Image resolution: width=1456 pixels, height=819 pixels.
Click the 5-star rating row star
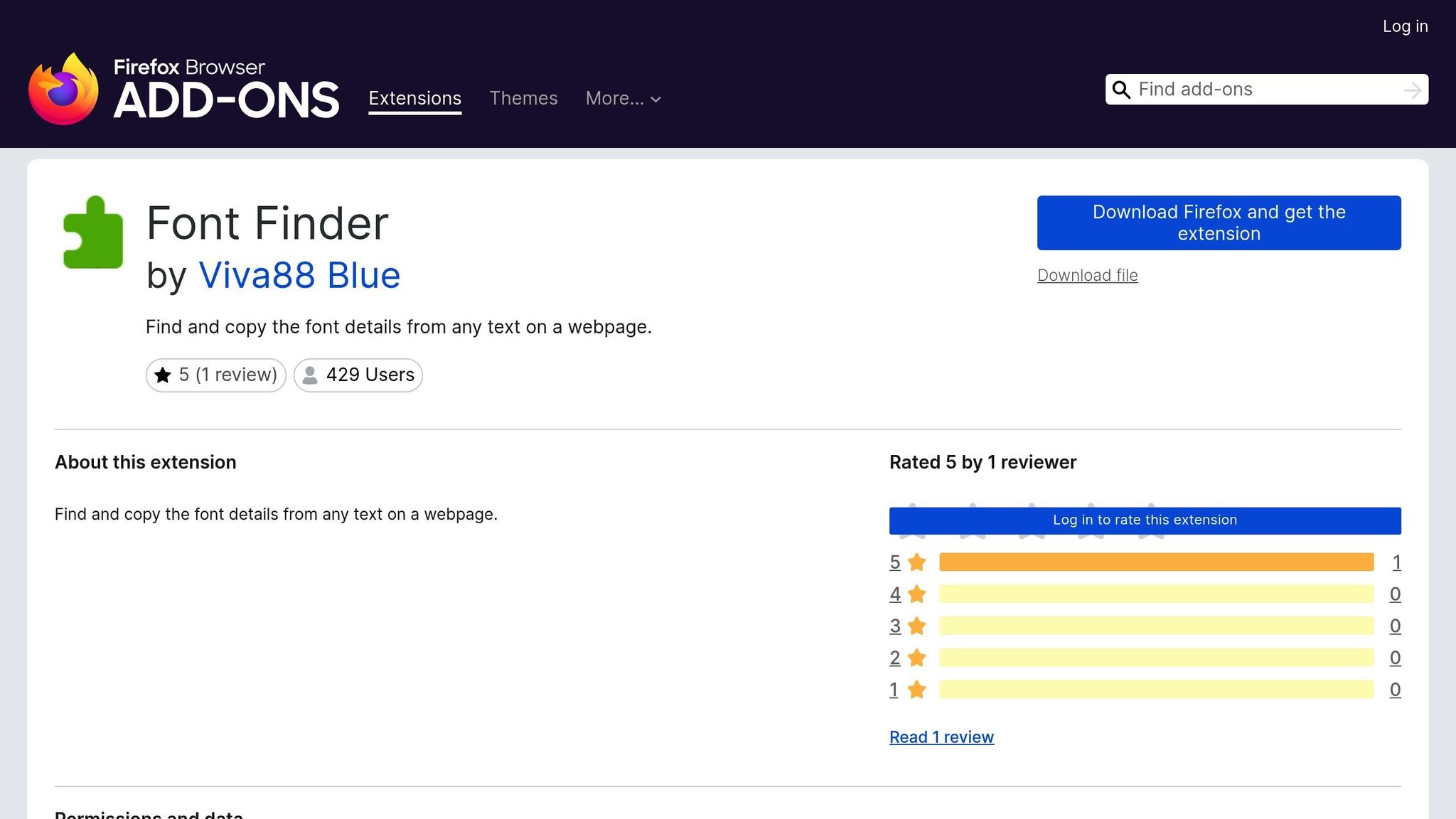coord(917,562)
